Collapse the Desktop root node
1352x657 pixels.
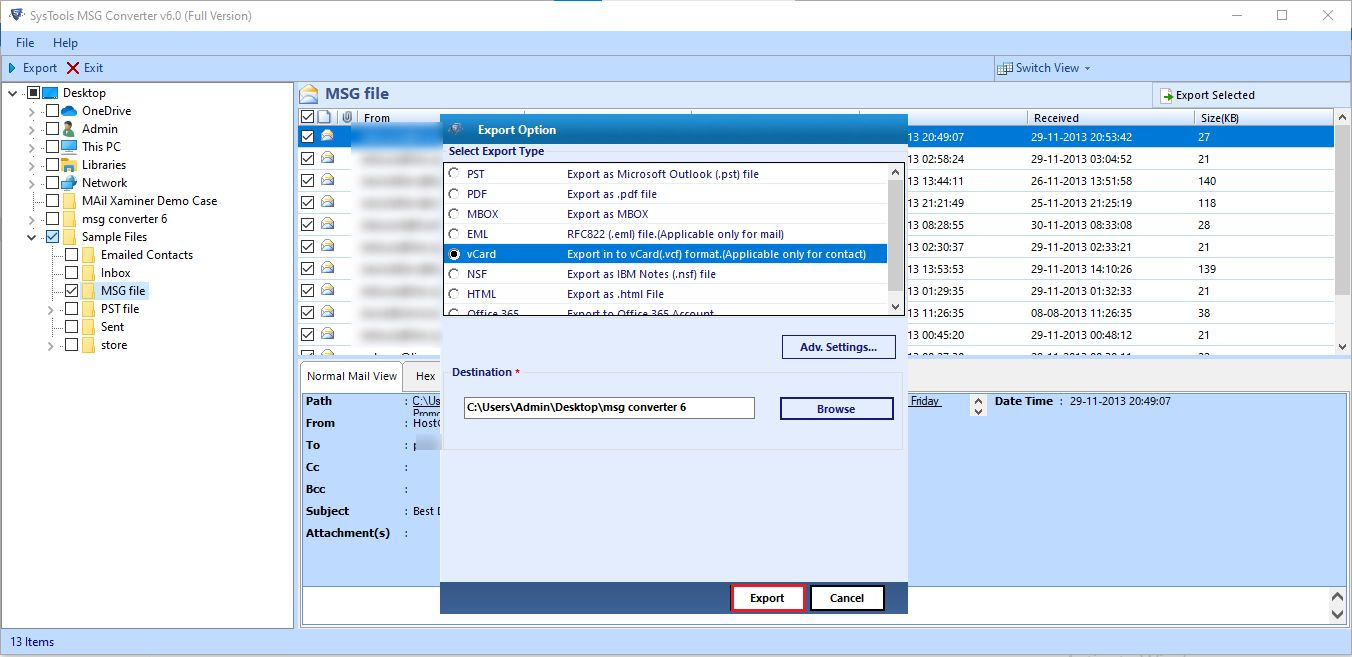(13, 93)
